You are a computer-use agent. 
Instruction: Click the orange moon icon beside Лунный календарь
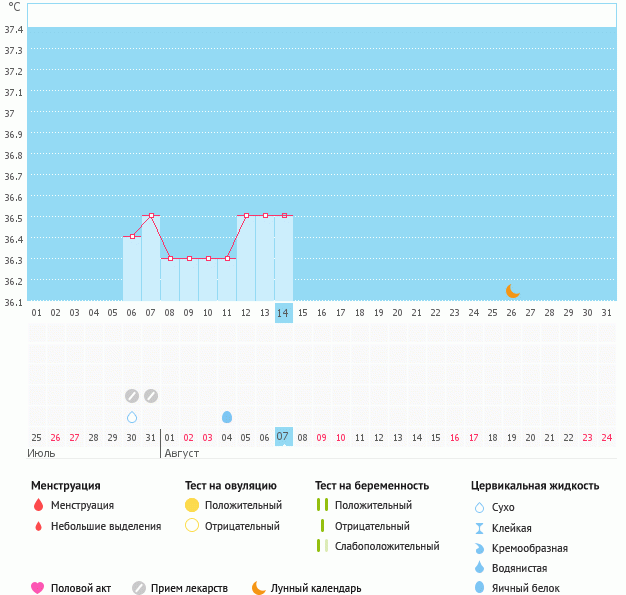point(258,588)
